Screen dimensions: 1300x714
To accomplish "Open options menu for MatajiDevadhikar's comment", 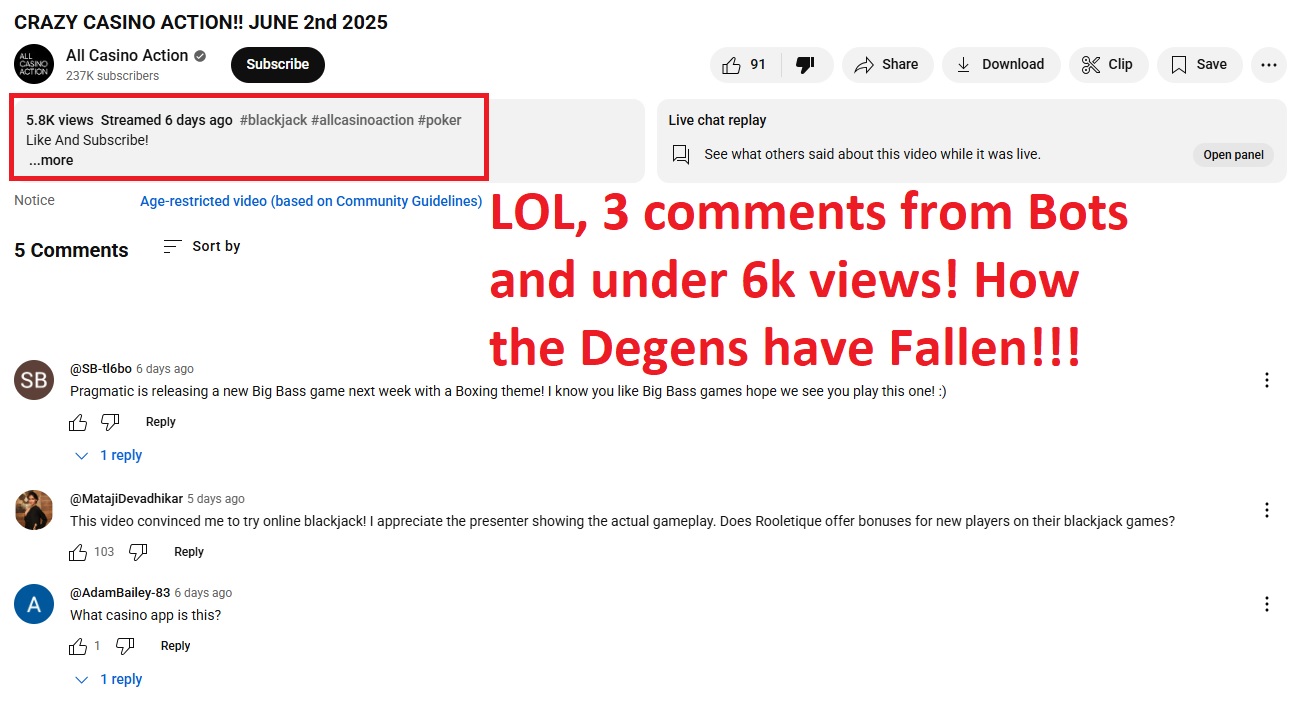I will [x=1266, y=510].
